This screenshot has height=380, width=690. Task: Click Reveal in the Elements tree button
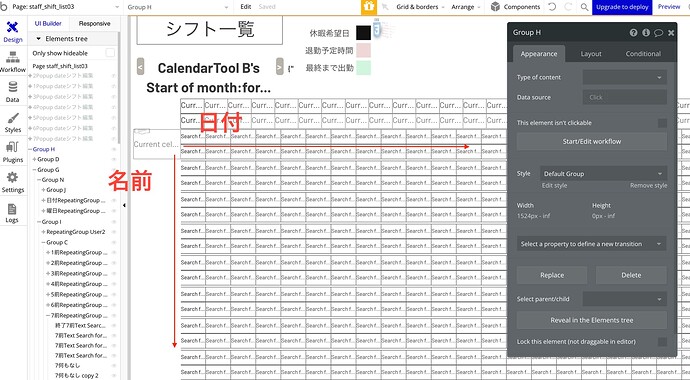[591, 320]
